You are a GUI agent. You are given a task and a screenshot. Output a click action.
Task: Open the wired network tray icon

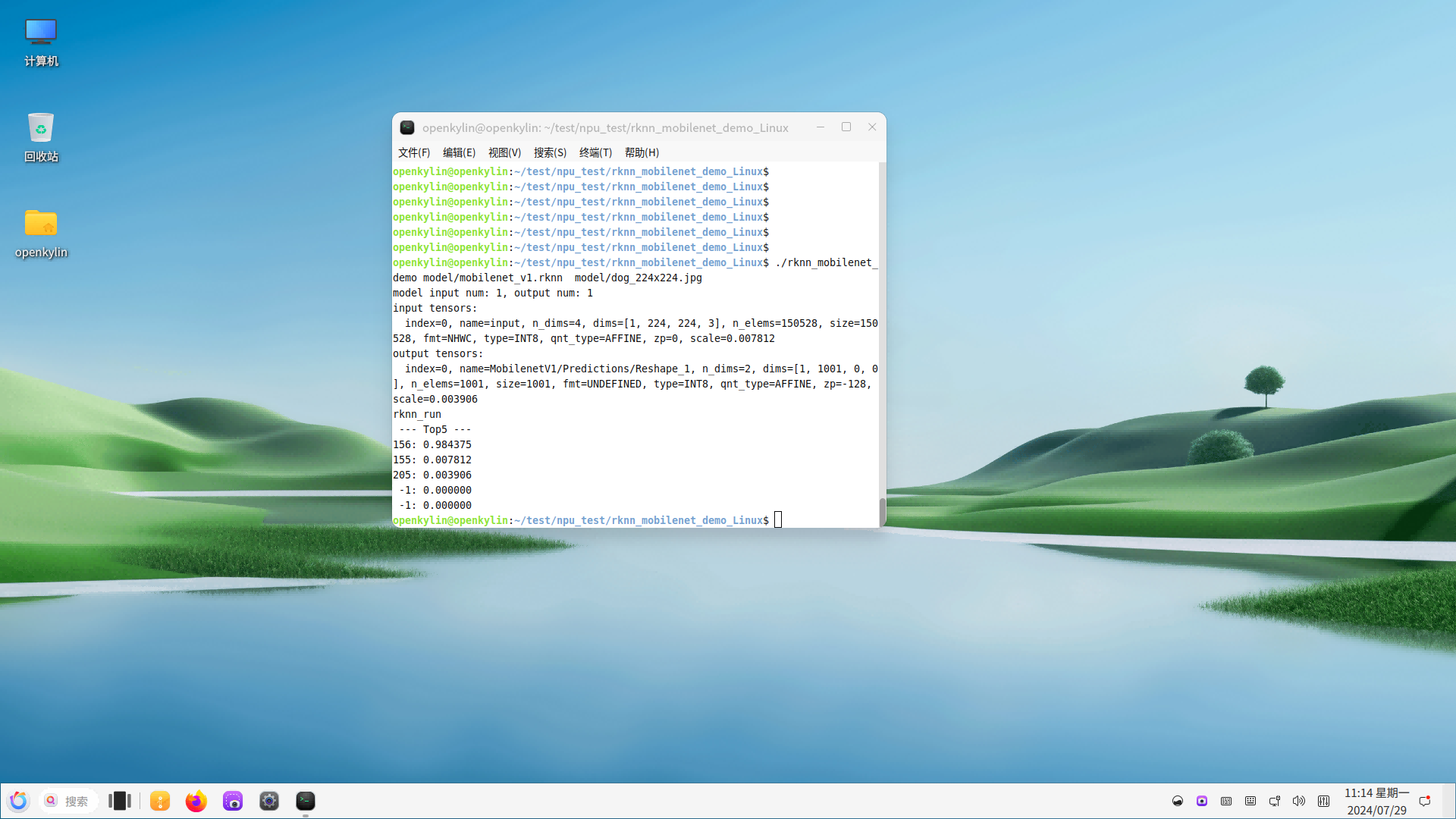click(1275, 801)
